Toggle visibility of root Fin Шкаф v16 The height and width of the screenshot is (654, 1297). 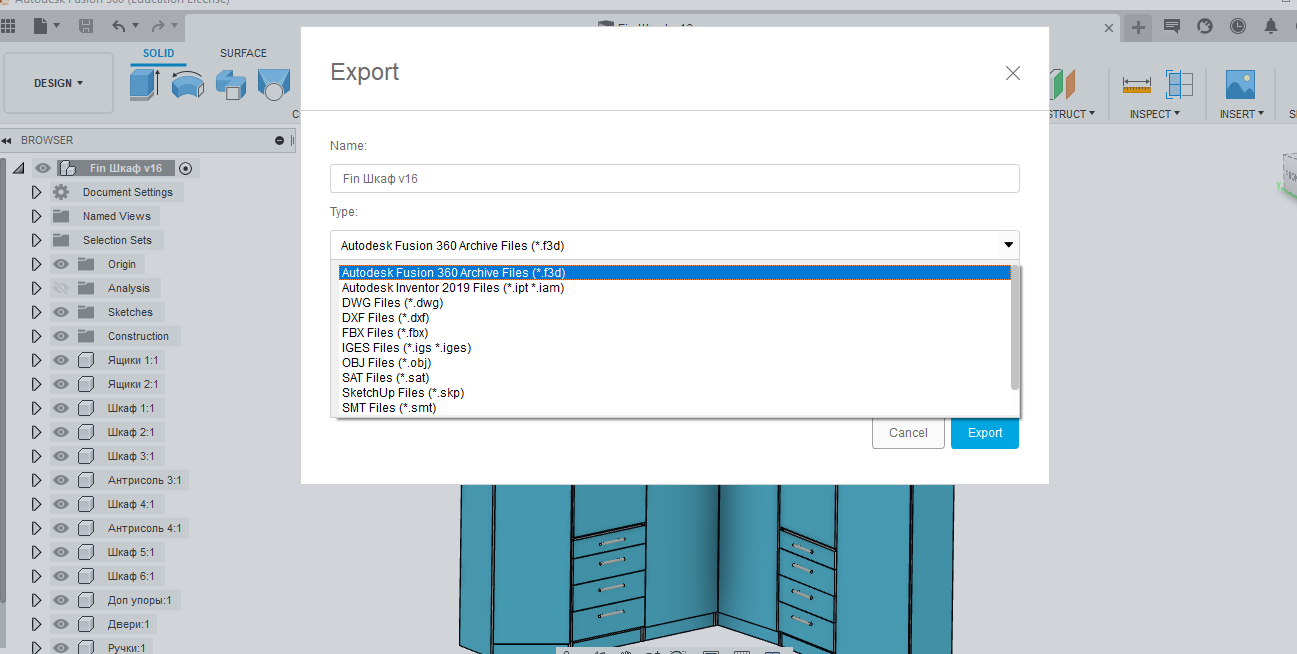point(43,168)
